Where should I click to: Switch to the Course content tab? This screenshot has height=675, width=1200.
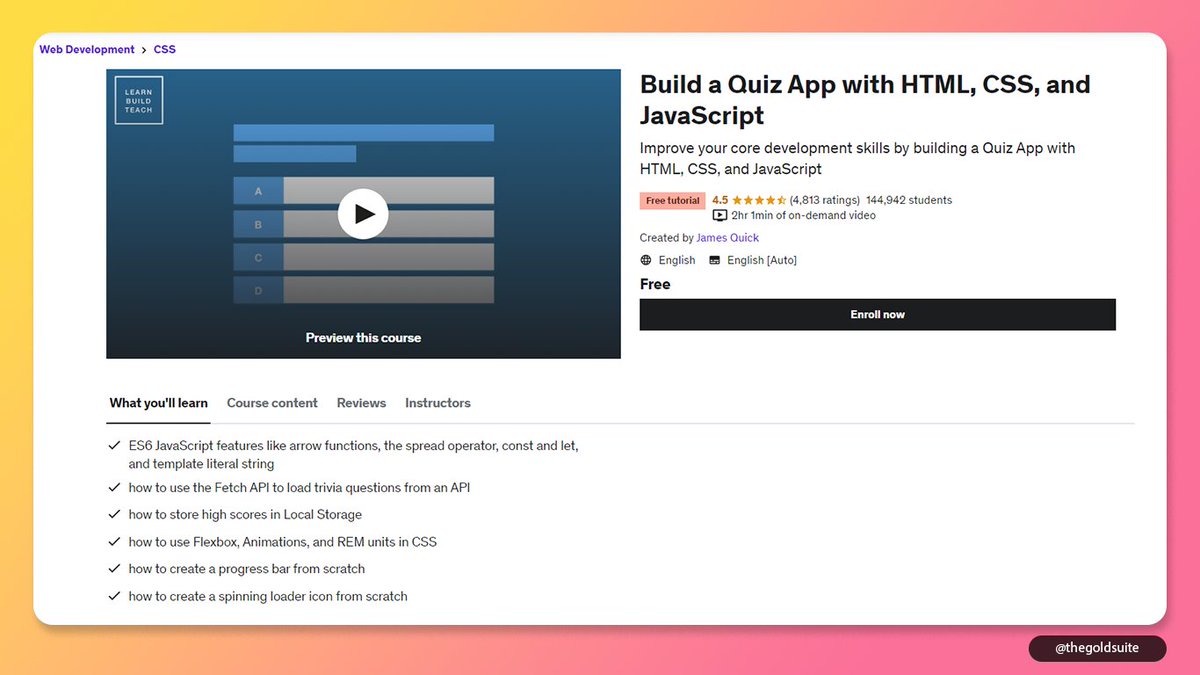pyautogui.click(x=272, y=403)
